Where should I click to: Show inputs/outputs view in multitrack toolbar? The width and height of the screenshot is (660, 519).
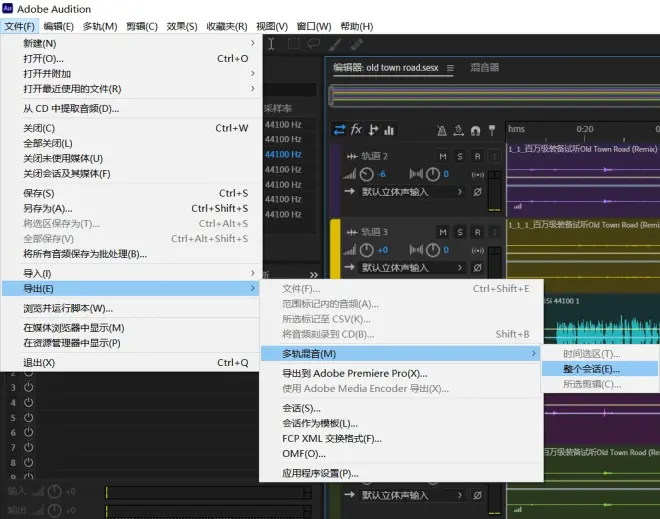(x=339, y=130)
